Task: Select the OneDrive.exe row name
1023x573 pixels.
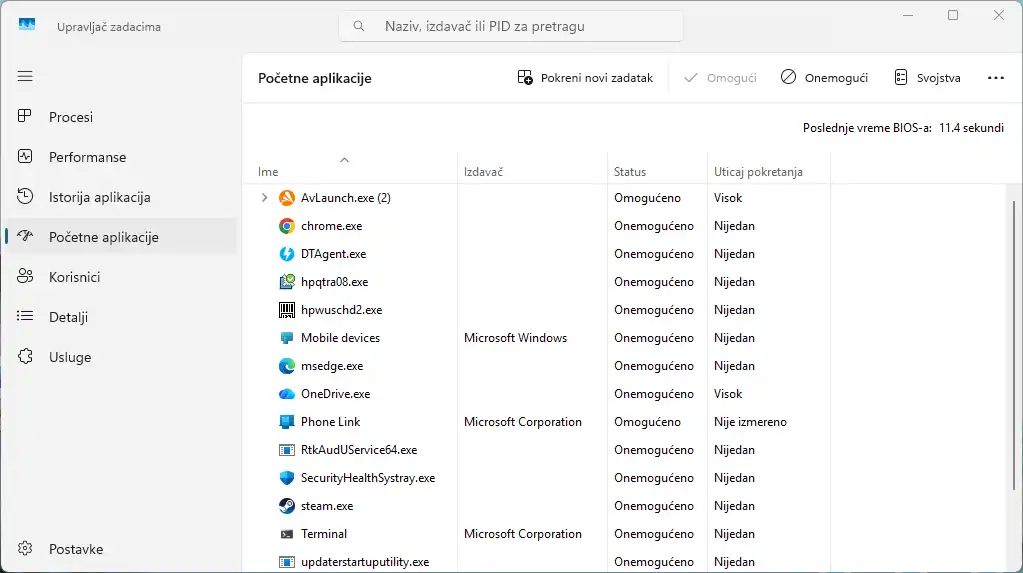Action: [x=335, y=394]
